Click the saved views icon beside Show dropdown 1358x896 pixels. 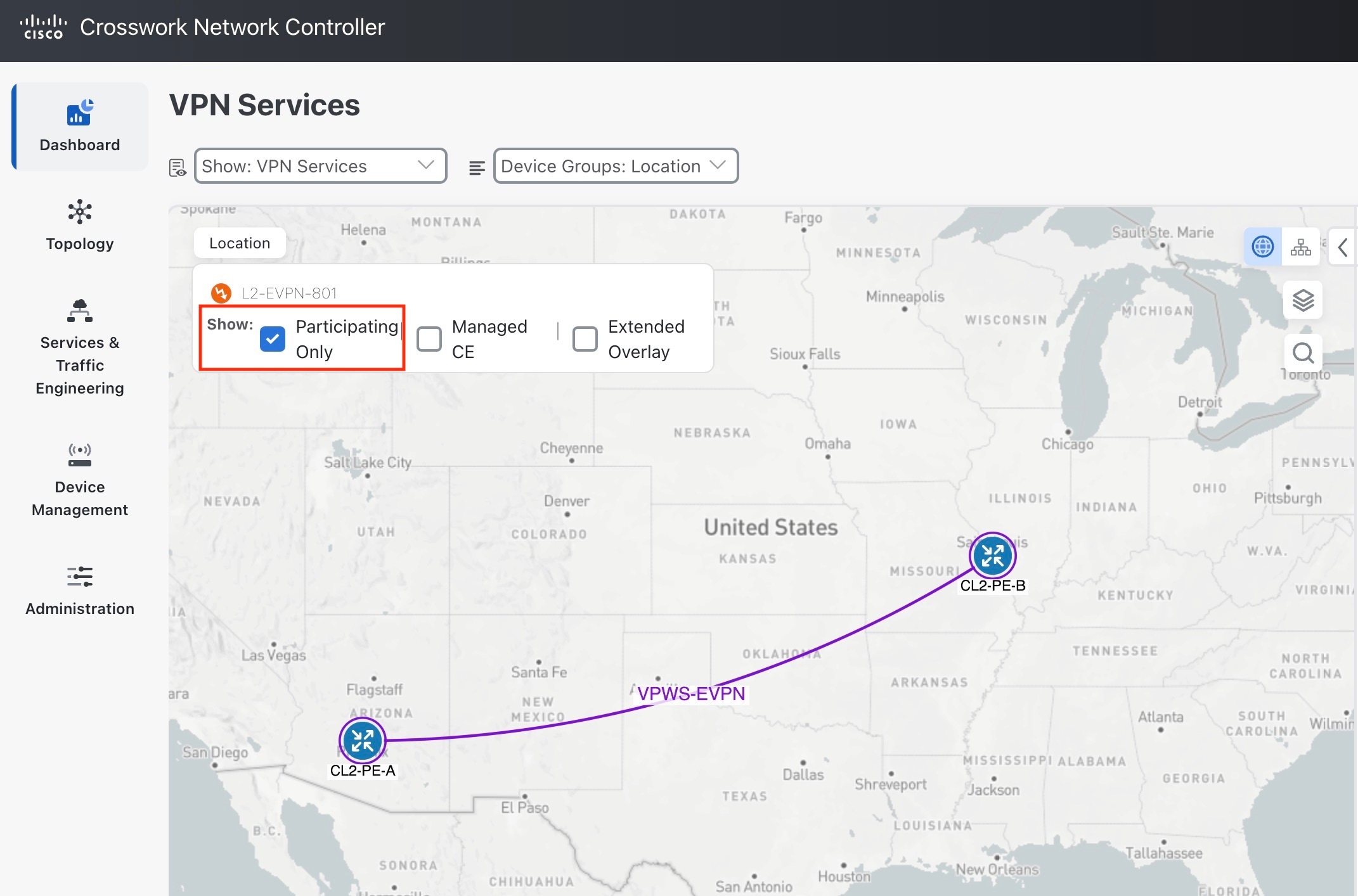click(178, 167)
